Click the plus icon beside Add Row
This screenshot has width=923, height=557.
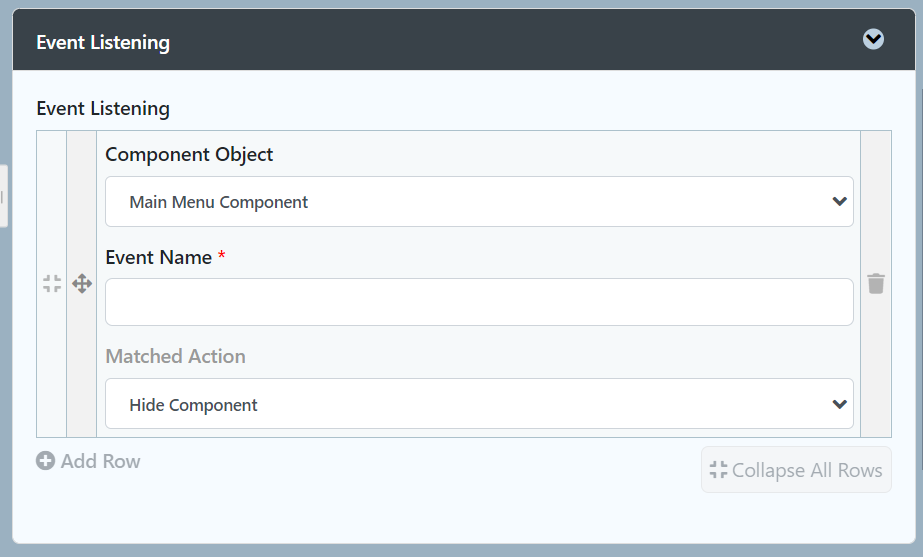click(x=45, y=461)
